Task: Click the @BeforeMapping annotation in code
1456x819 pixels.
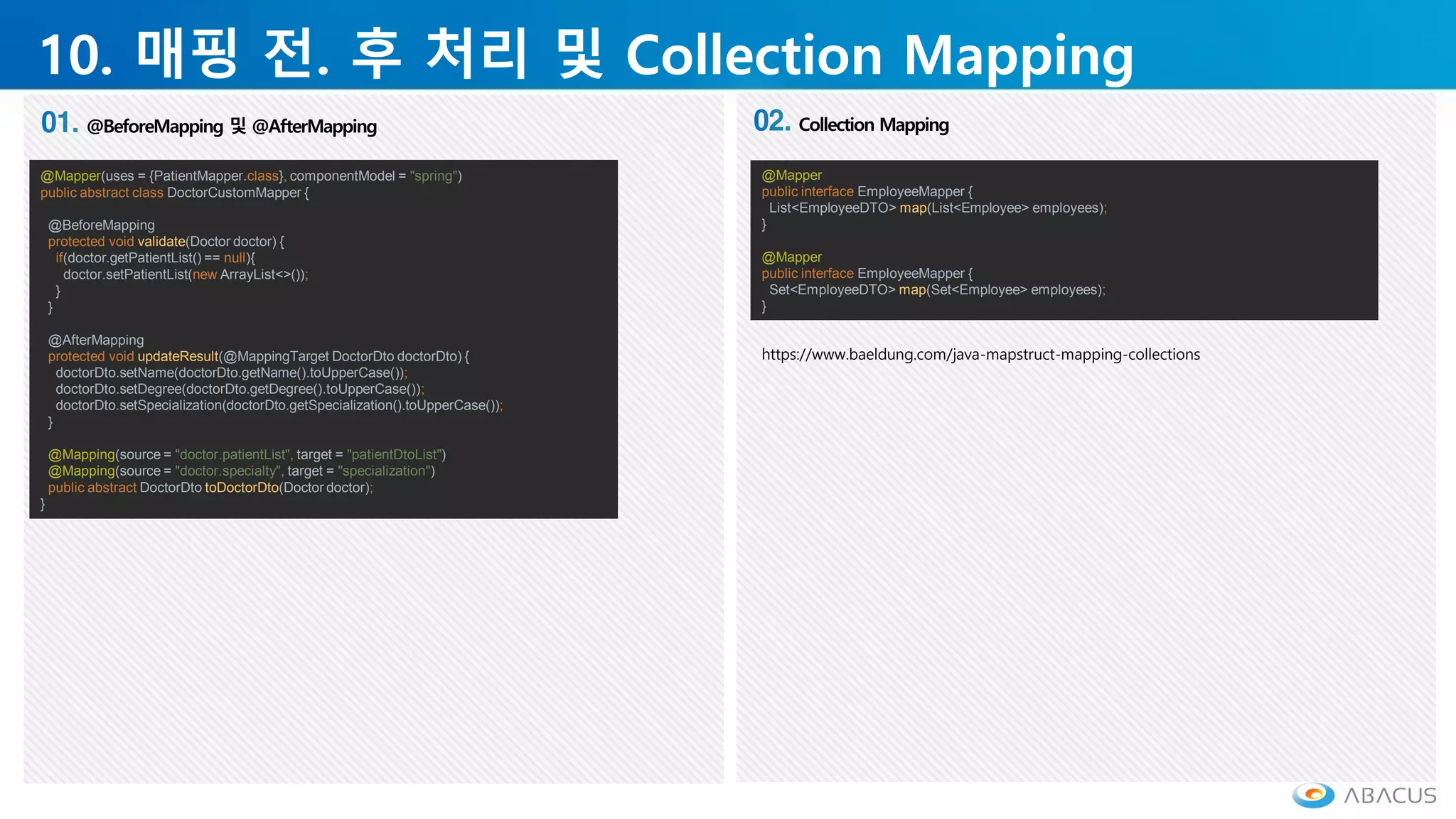Action: (x=101, y=225)
